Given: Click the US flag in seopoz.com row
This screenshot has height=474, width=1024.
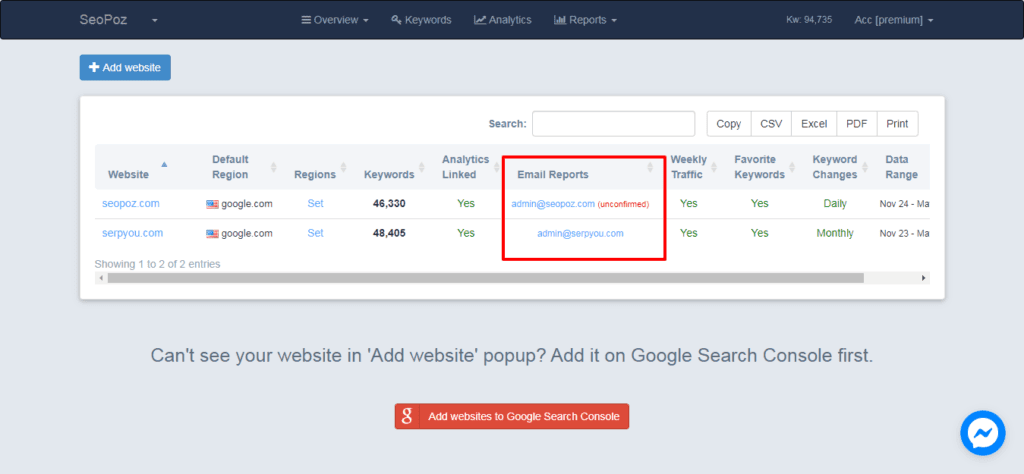Looking at the screenshot, I should (x=212, y=204).
